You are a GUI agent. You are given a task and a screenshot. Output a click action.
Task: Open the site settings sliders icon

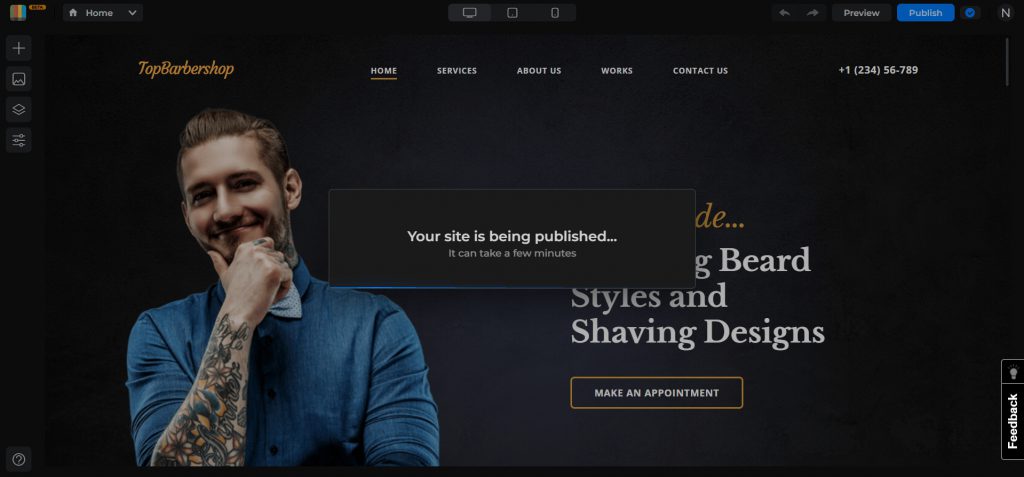tap(19, 140)
